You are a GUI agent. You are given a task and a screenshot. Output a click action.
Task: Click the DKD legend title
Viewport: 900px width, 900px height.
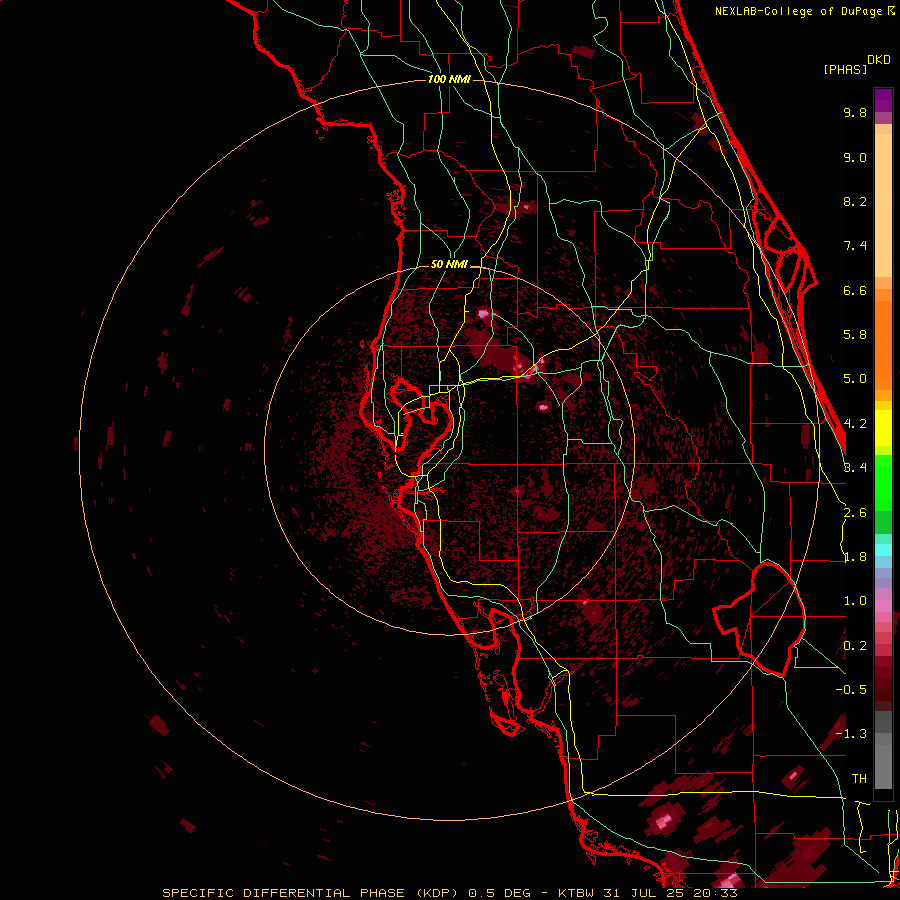tap(879, 60)
